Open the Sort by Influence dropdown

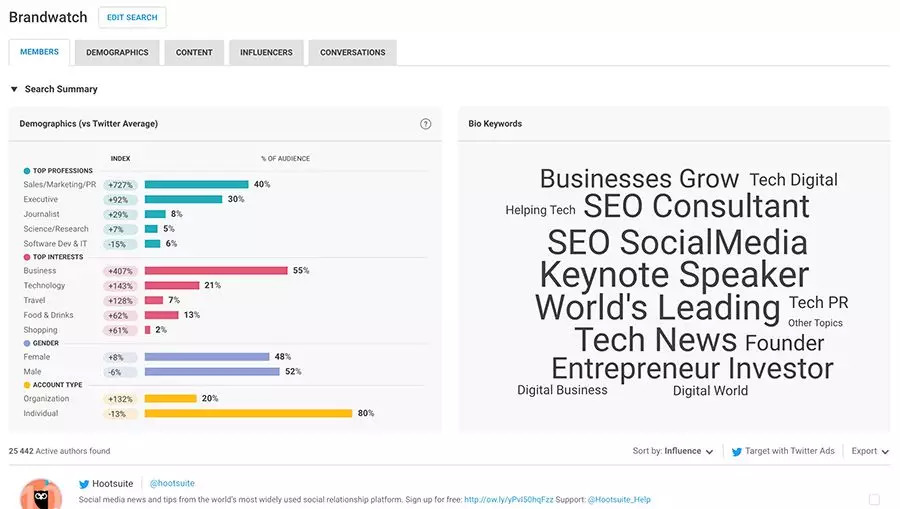(673, 451)
